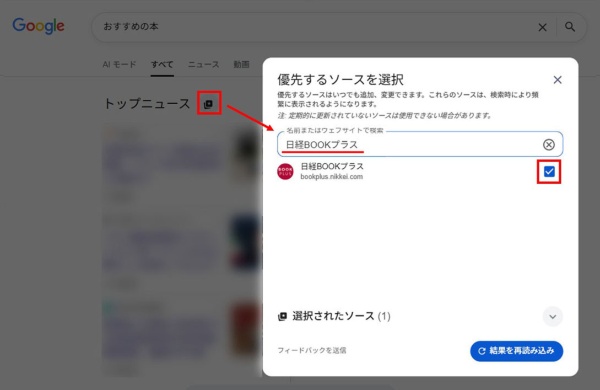The width and height of the screenshot is (600, 390).
Task: Click the 日経BOOKプラス site logo
Action: coord(285,171)
